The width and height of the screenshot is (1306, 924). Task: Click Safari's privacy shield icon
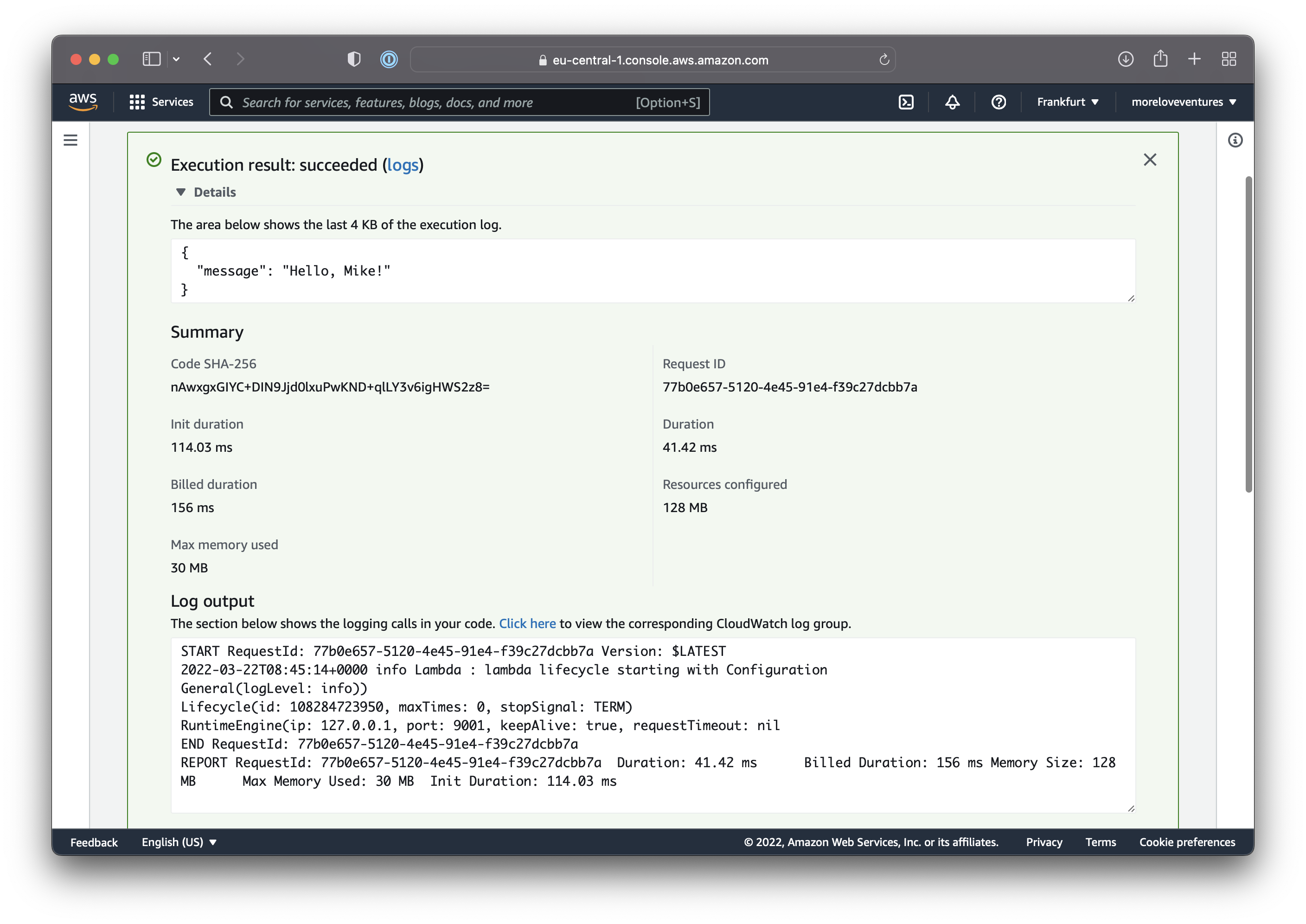click(354, 59)
